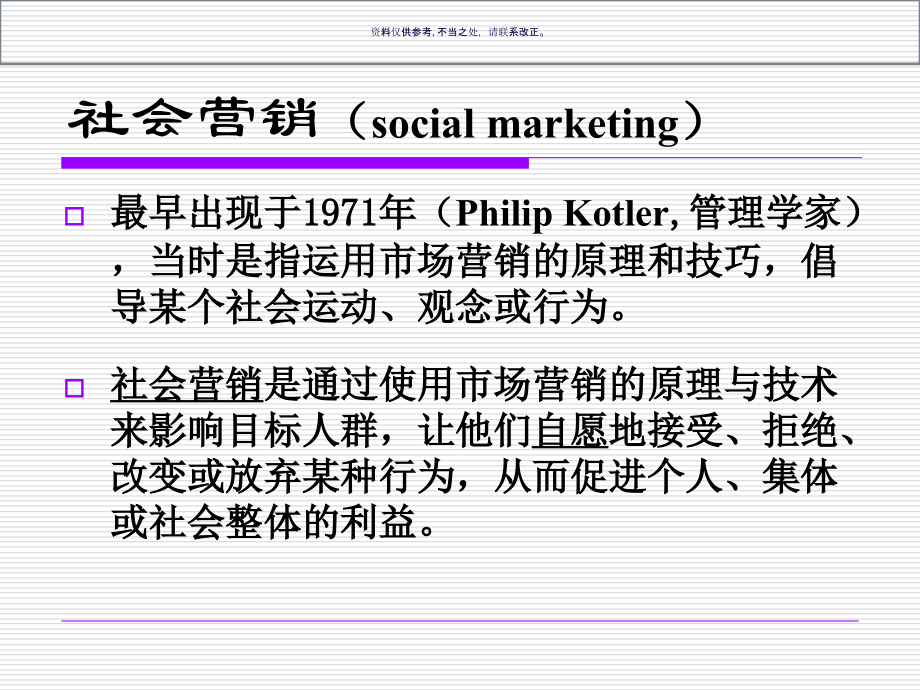920x690 pixels.
Task: Click the second purple square bullet marker
Action: [x=74, y=388]
